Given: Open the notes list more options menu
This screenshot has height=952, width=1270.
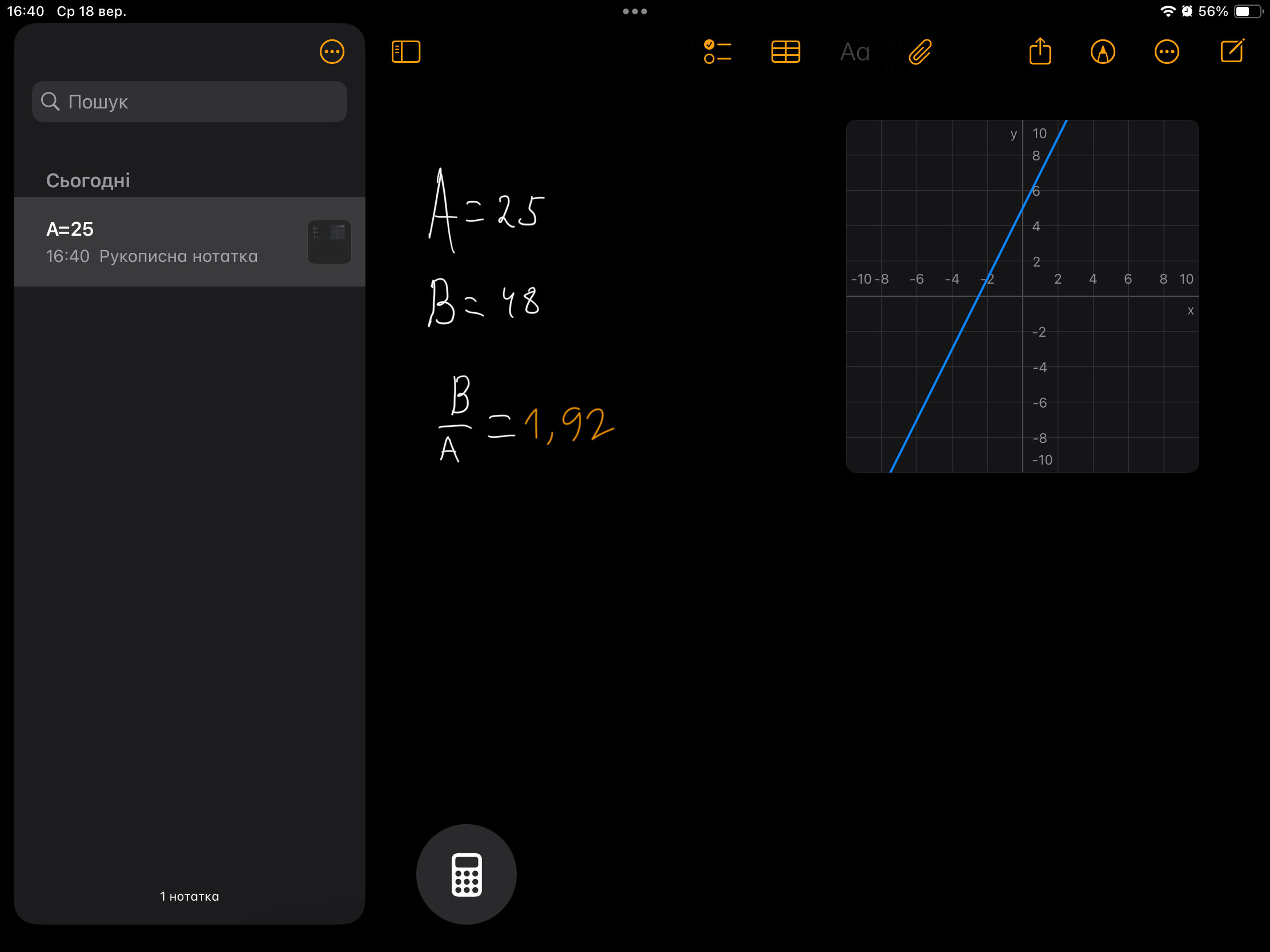Looking at the screenshot, I should coord(332,51).
